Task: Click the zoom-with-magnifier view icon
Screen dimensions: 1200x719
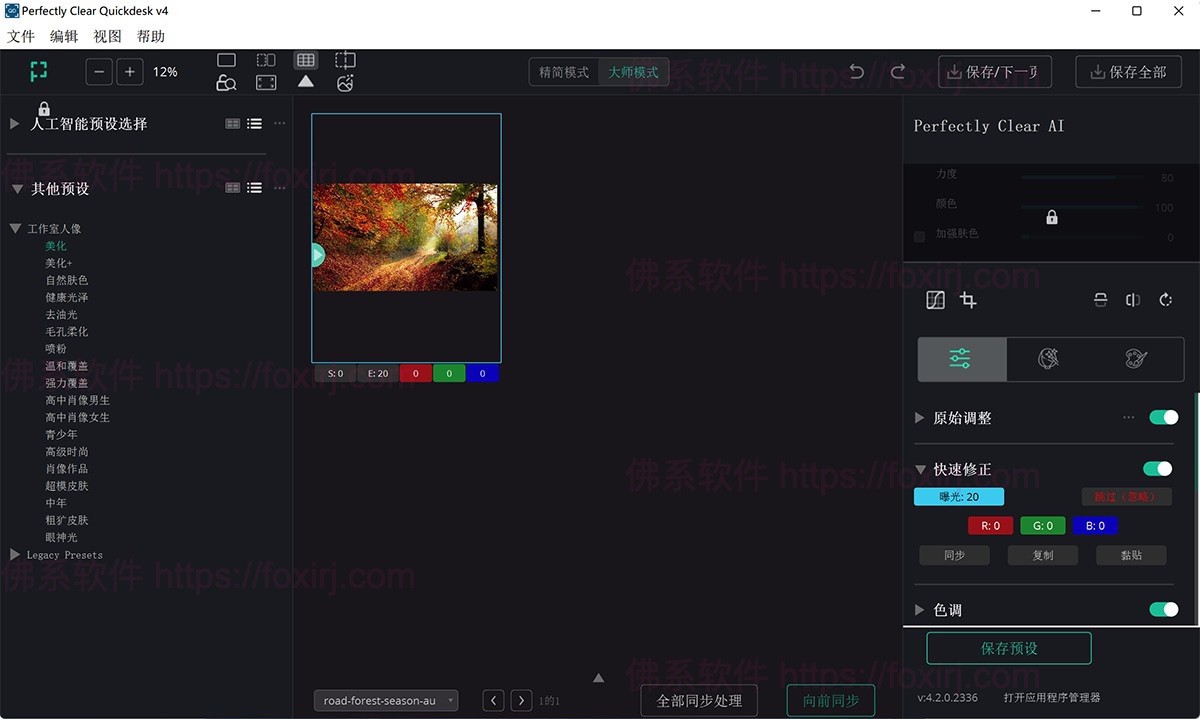Action: click(226, 82)
